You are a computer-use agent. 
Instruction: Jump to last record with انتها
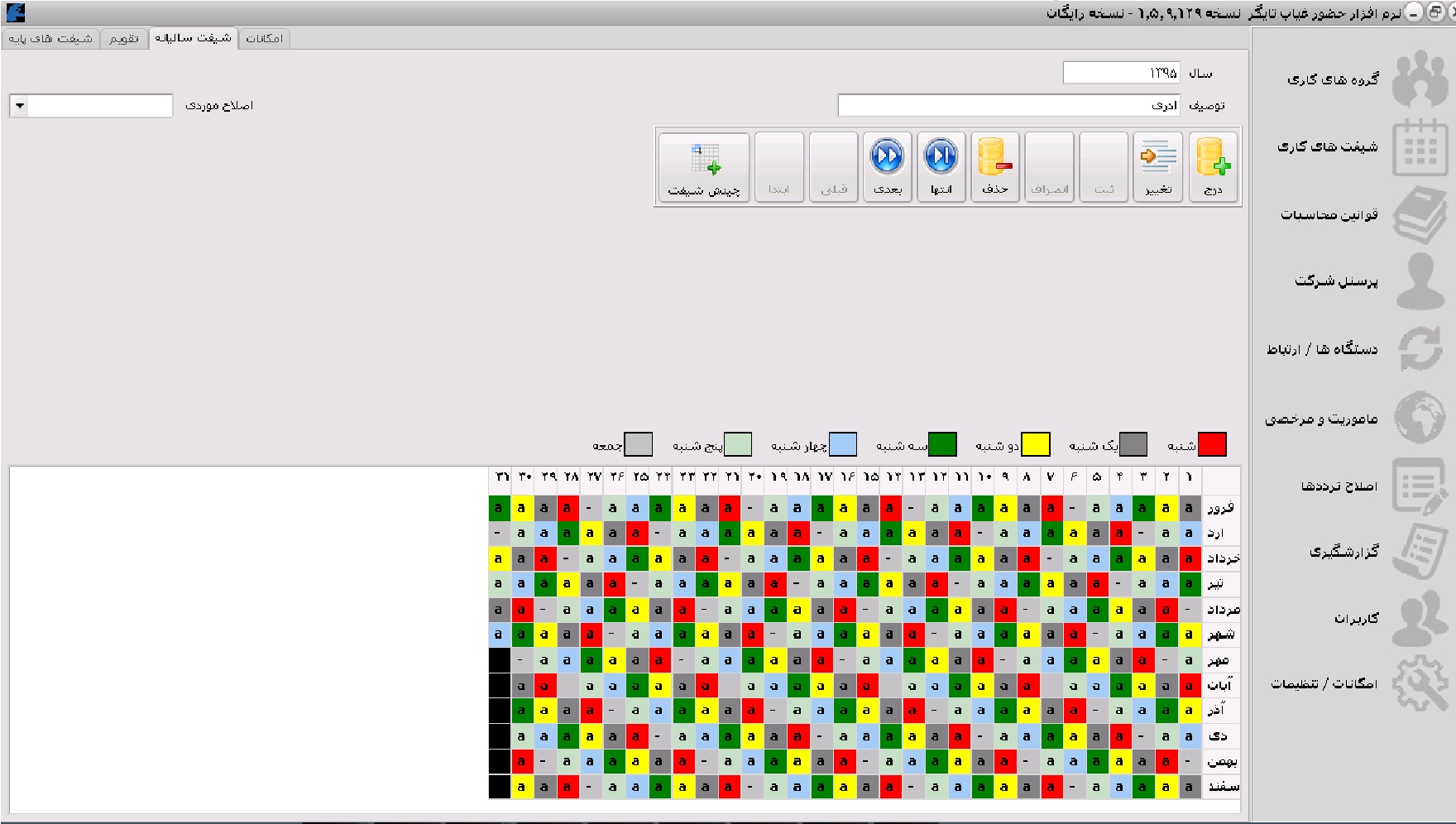pos(941,166)
